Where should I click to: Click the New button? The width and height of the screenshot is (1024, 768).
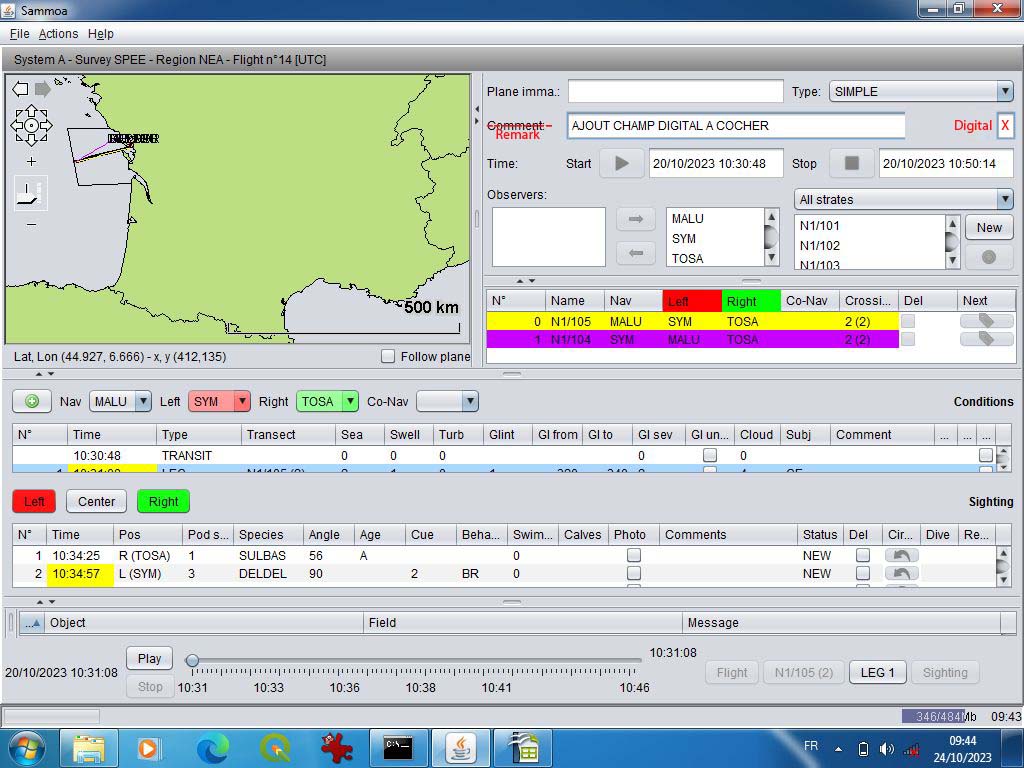coord(989,227)
